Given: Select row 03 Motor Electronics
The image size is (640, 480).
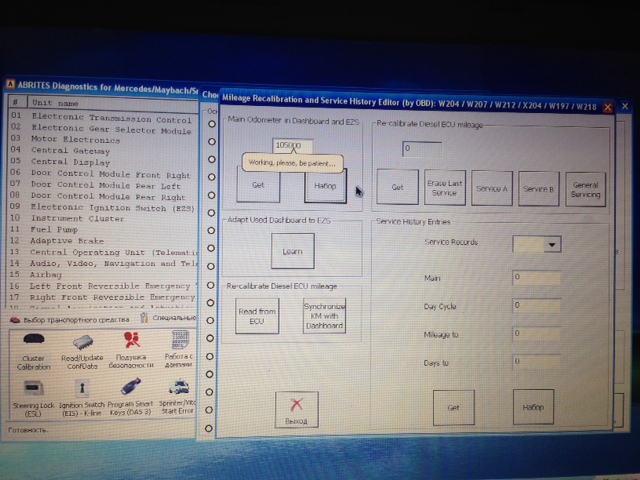Looking at the screenshot, I should tap(104, 140).
